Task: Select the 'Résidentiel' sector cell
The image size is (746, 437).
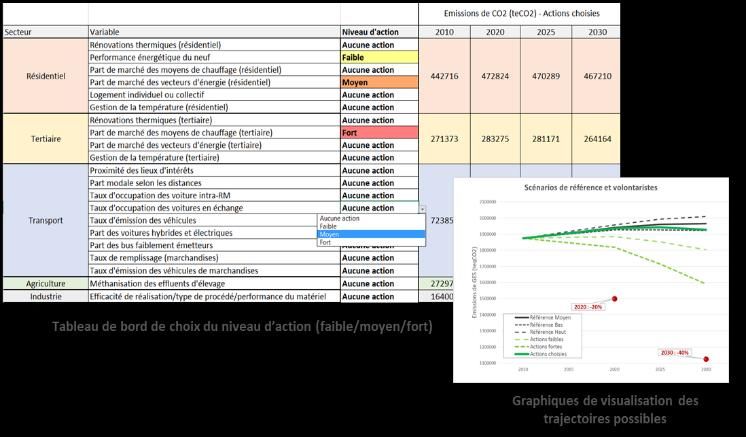Action: coord(44,75)
